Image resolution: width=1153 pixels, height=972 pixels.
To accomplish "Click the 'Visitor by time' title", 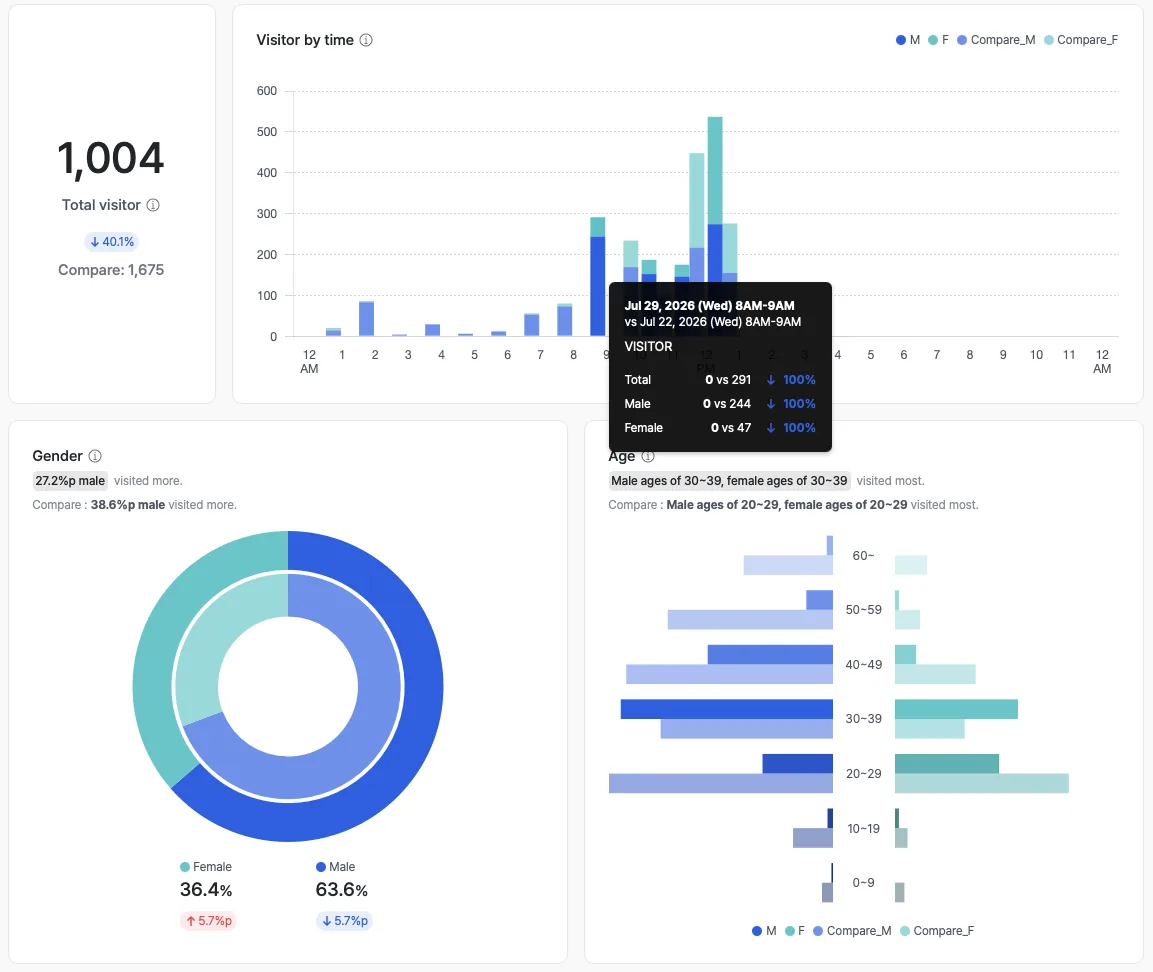I will pyautogui.click(x=304, y=40).
